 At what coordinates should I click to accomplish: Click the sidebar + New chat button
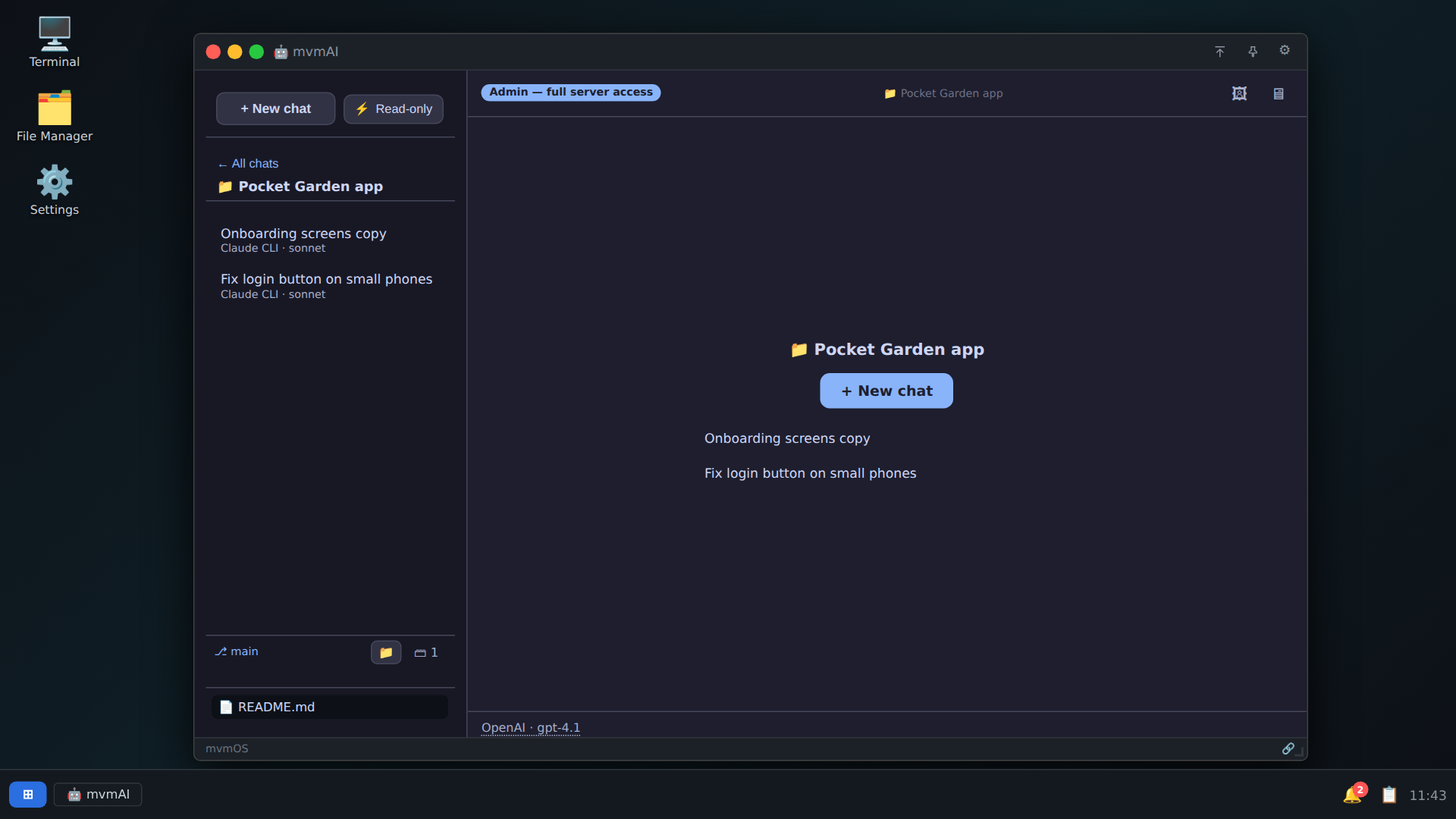(275, 108)
